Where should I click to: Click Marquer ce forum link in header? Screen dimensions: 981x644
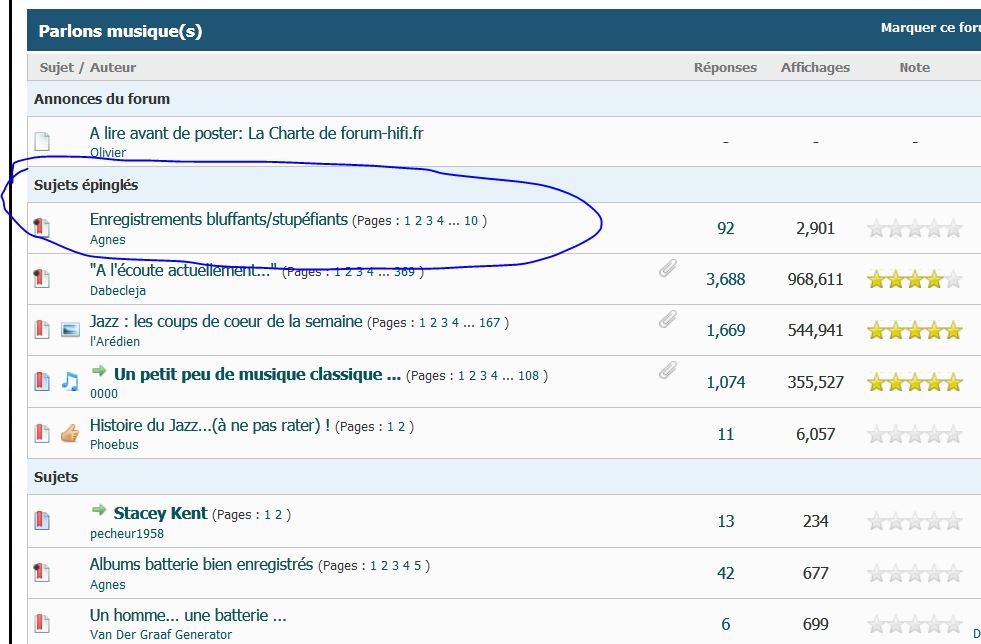(x=930, y=28)
